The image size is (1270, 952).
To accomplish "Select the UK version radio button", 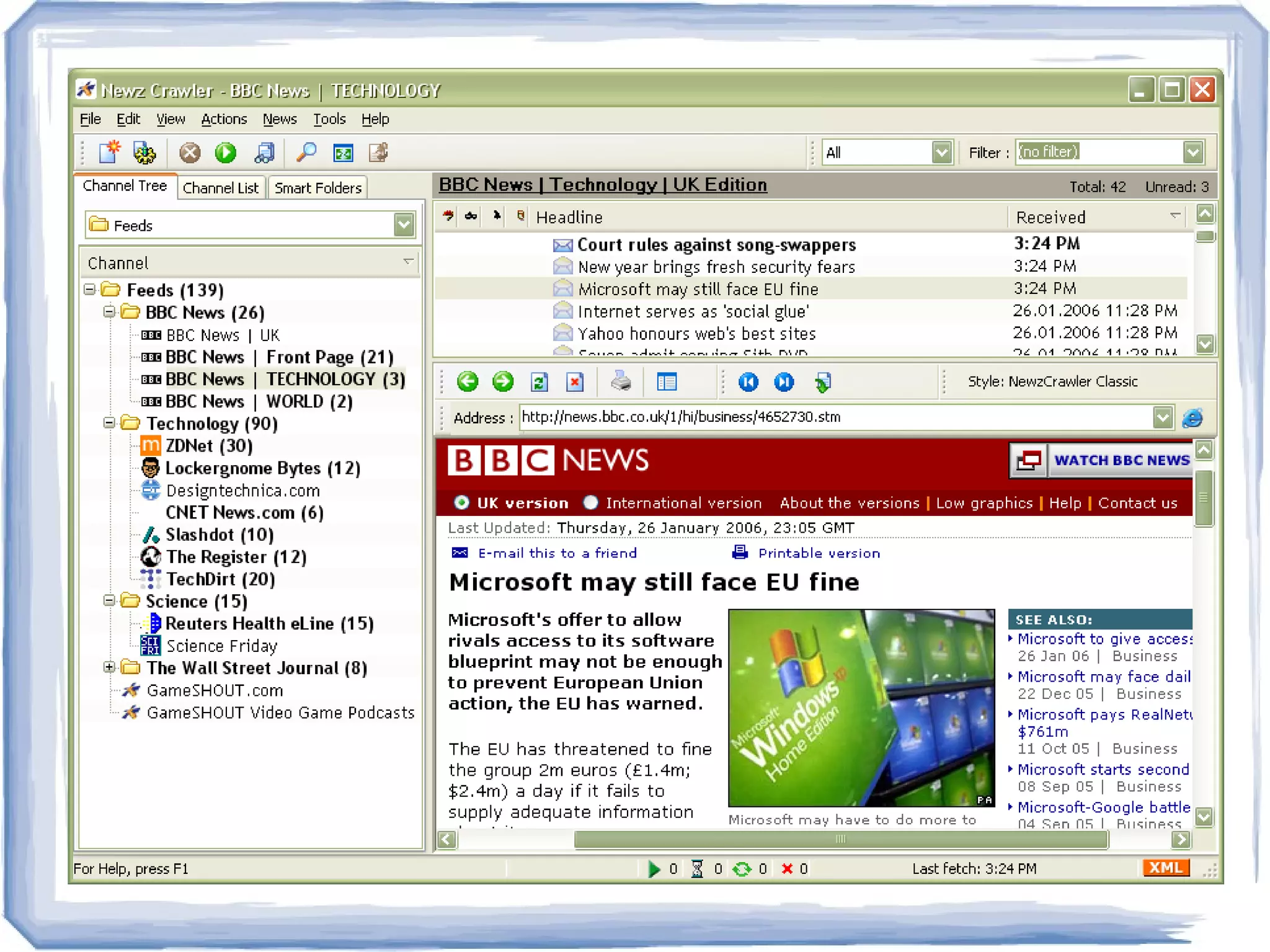I will point(461,502).
